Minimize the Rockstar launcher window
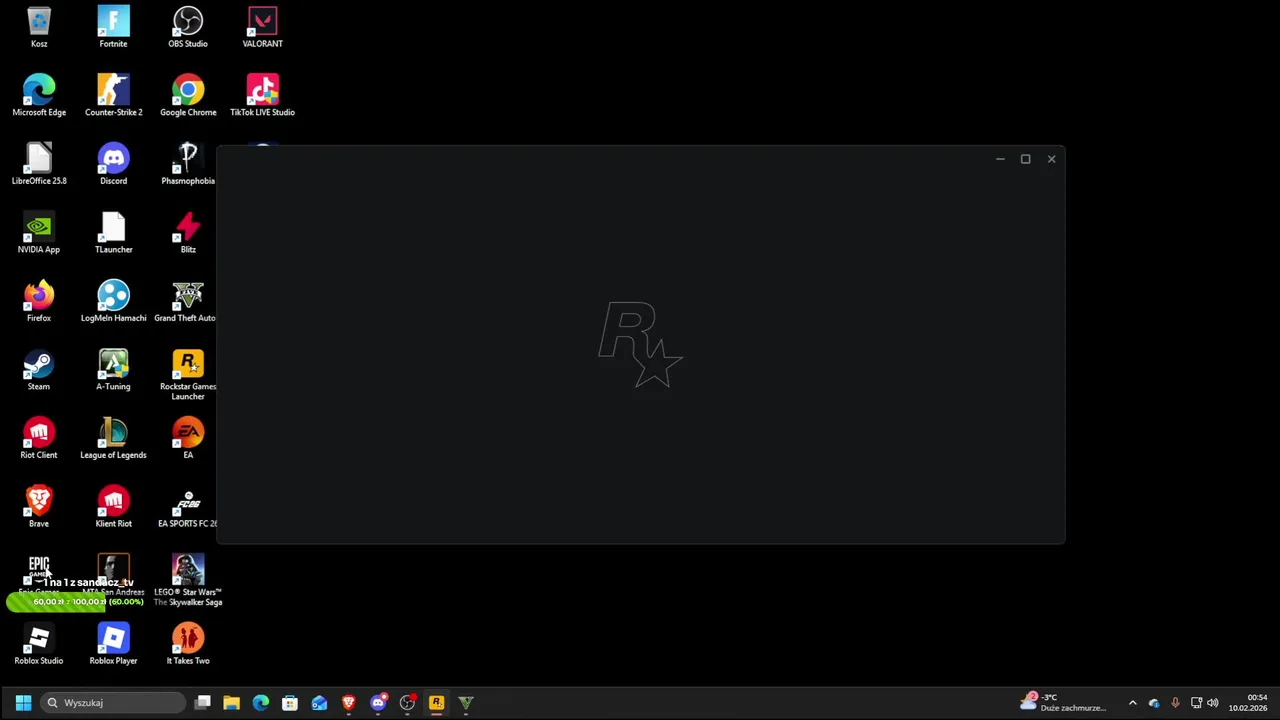The width and height of the screenshot is (1280, 720). tap(1000, 159)
